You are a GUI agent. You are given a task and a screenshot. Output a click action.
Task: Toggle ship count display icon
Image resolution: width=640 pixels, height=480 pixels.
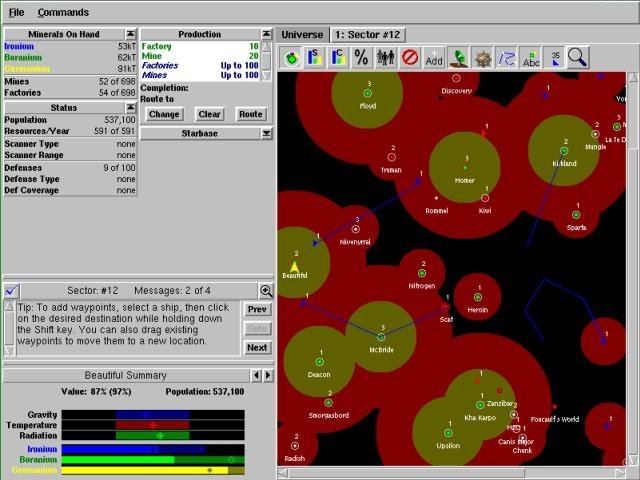tap(555, 58)
